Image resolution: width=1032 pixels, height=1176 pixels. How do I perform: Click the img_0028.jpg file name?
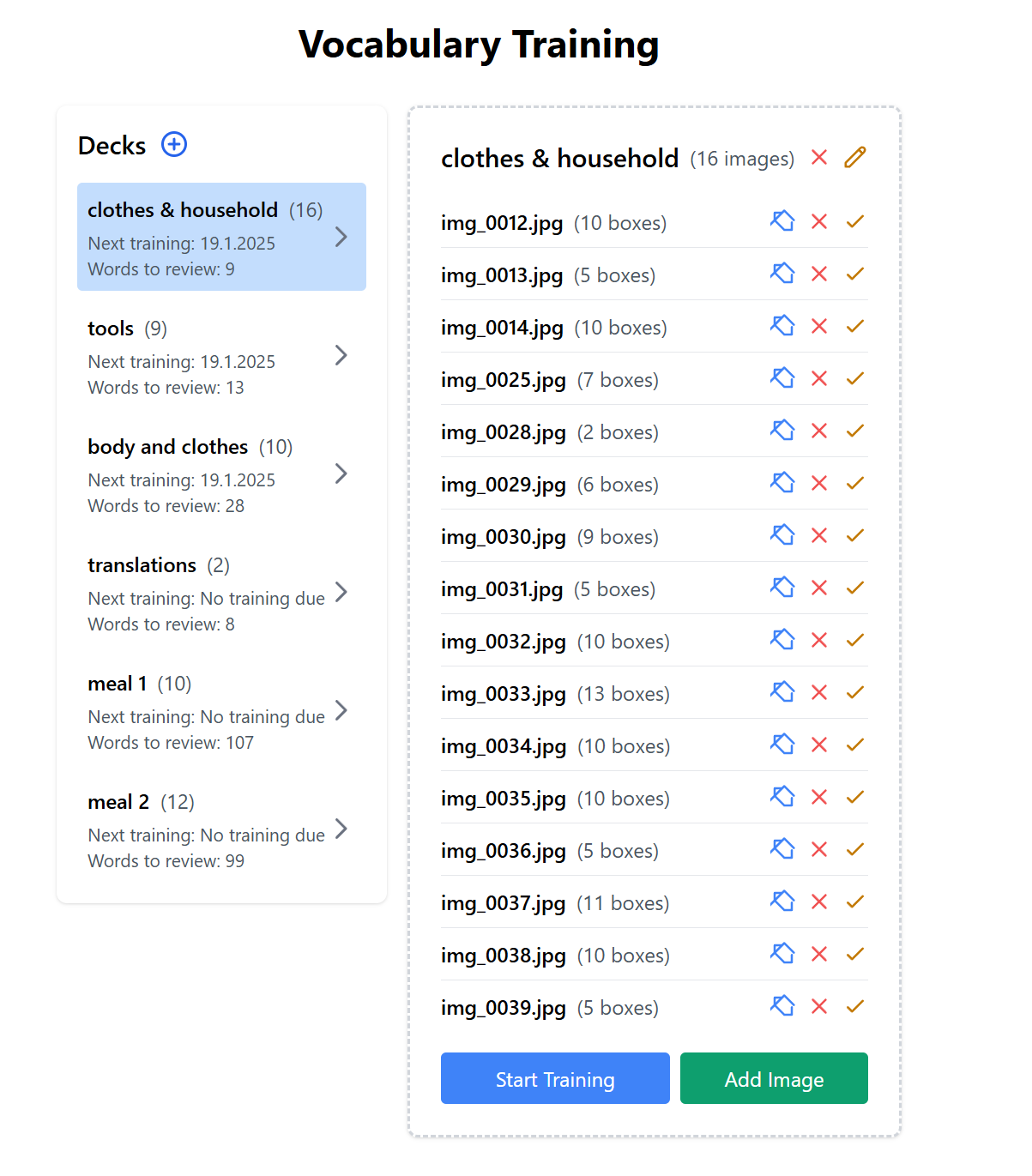(504, 432)
